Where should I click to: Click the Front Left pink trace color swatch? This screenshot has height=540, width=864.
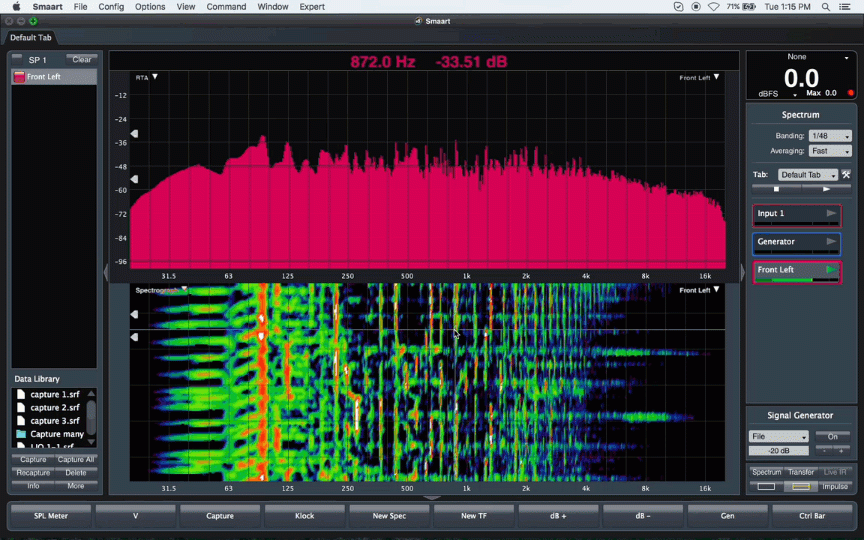(x=19, y=77)
